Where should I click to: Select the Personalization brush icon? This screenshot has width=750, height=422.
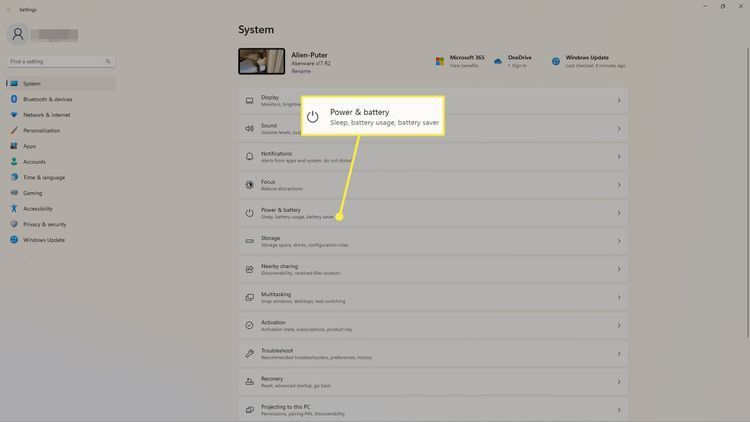click(x=14, y=130)
